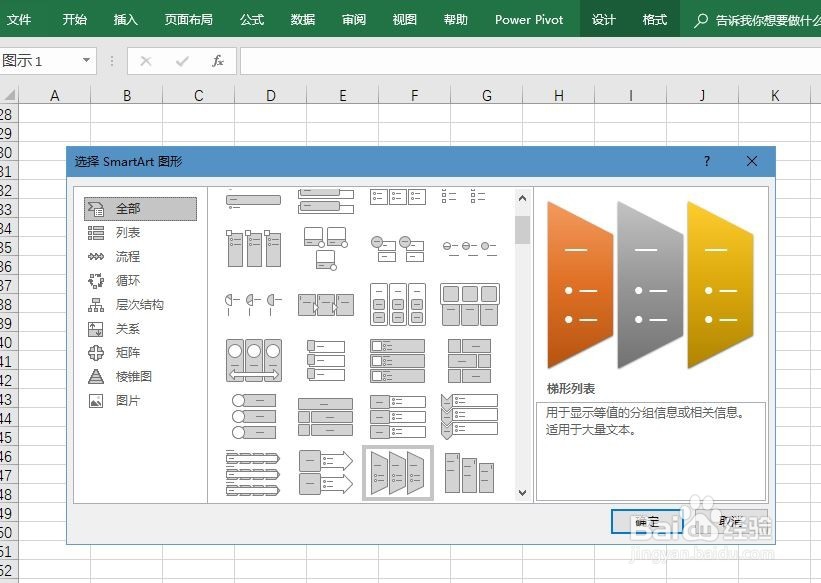Select the 全部 (All) category
Viewport: 821px width, 583px height.
tap(140, 208)
